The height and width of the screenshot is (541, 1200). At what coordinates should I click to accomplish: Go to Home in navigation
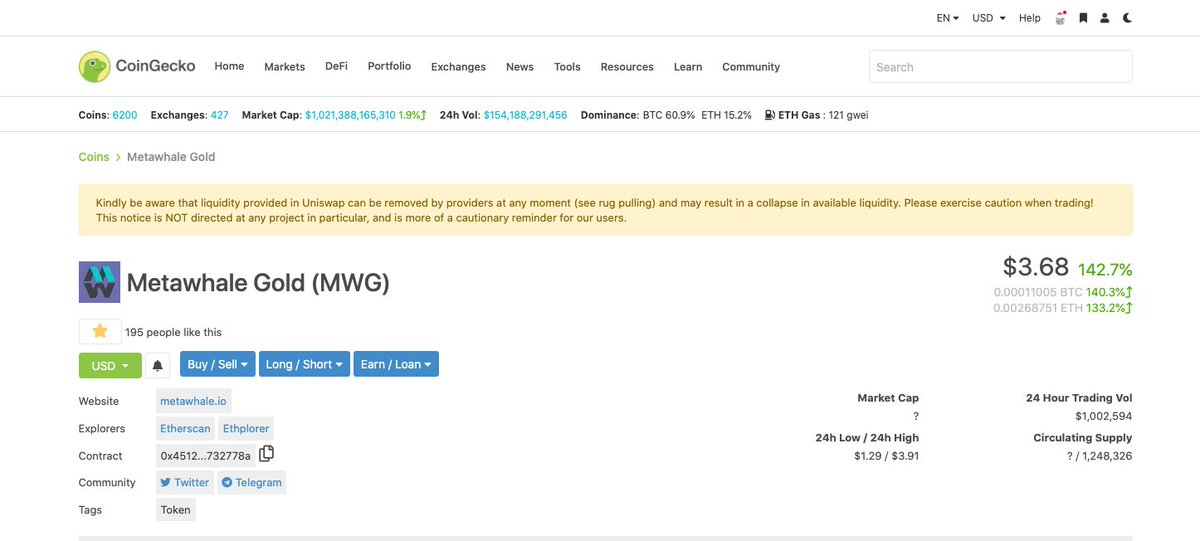[229, 66]
